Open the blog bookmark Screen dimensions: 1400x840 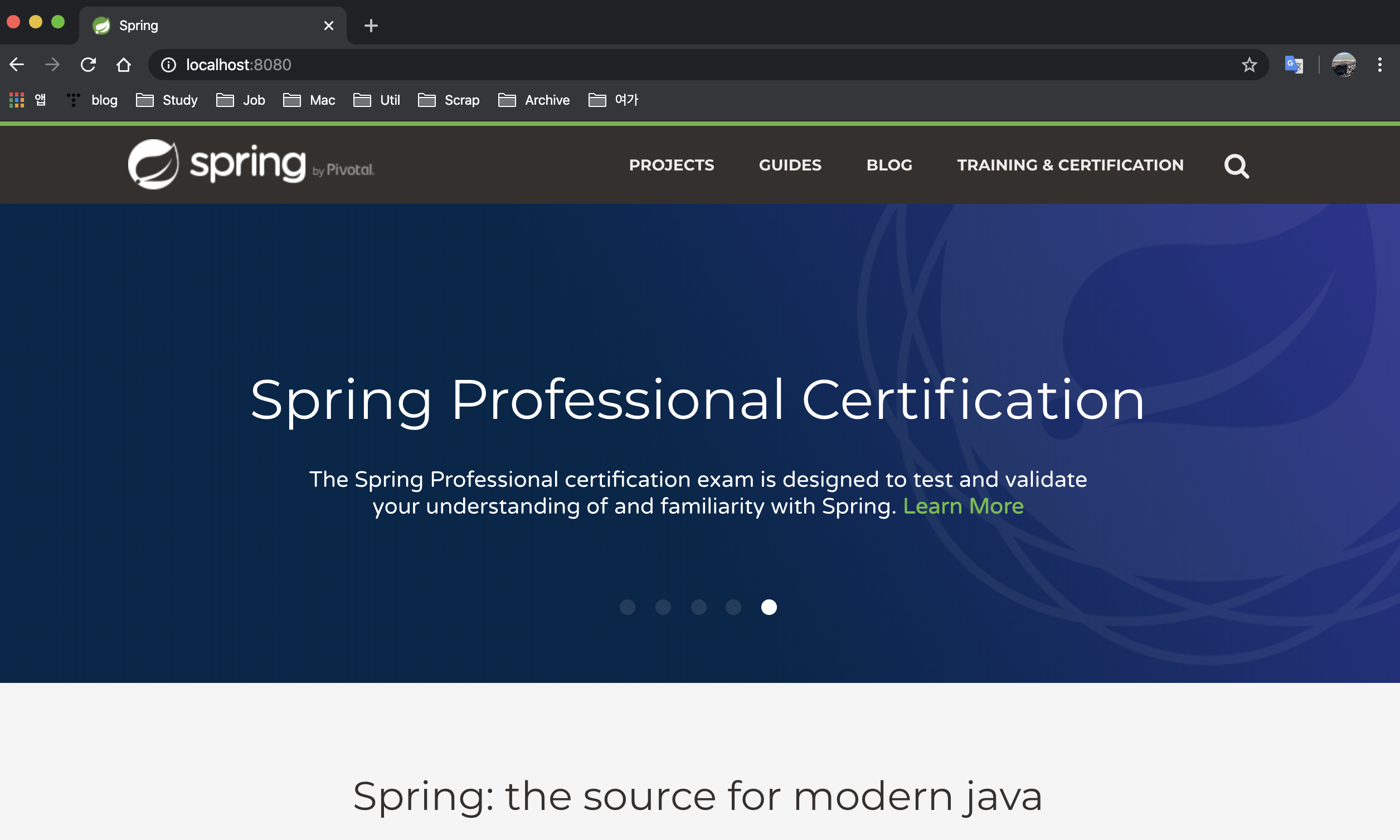click(92, 100)
